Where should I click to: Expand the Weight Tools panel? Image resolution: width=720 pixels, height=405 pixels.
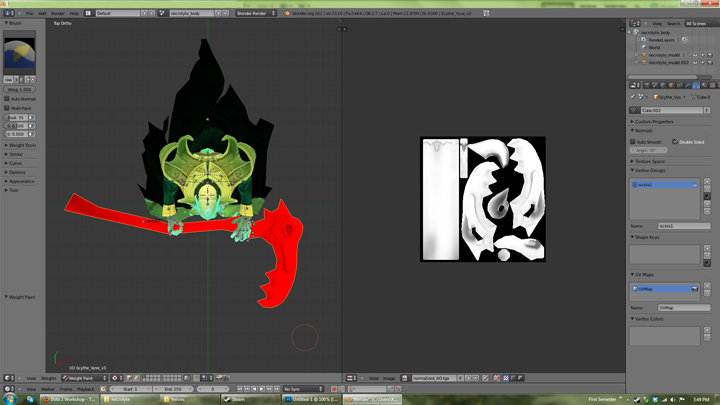(22, 145)
